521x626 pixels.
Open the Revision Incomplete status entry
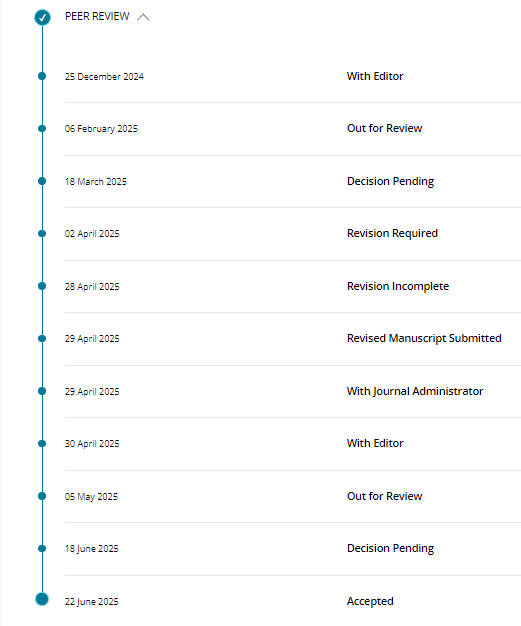pyautogui.click(x=398, y=286)
